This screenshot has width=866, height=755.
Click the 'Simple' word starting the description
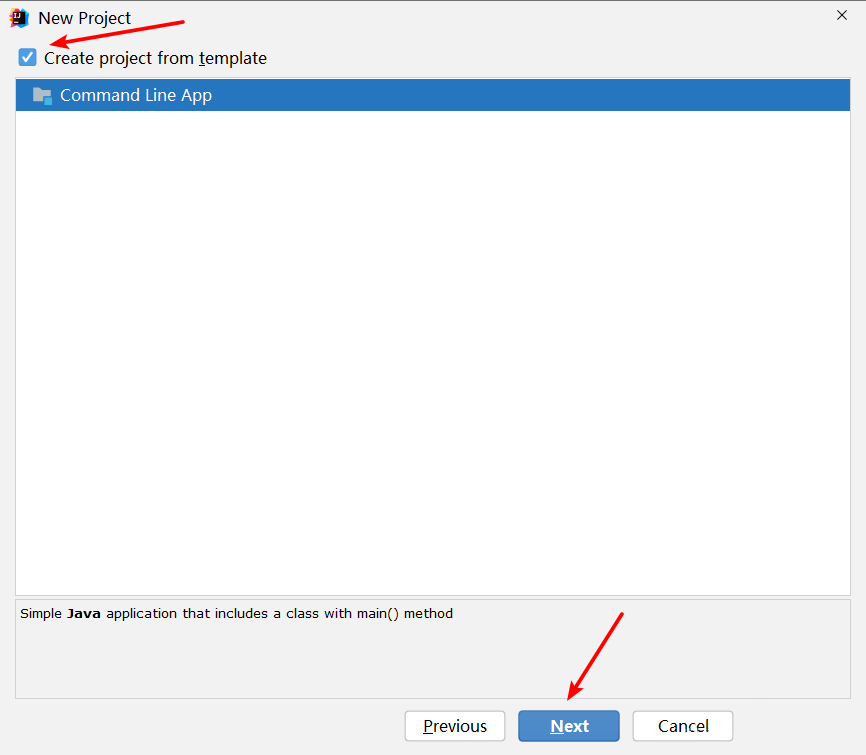41,614
